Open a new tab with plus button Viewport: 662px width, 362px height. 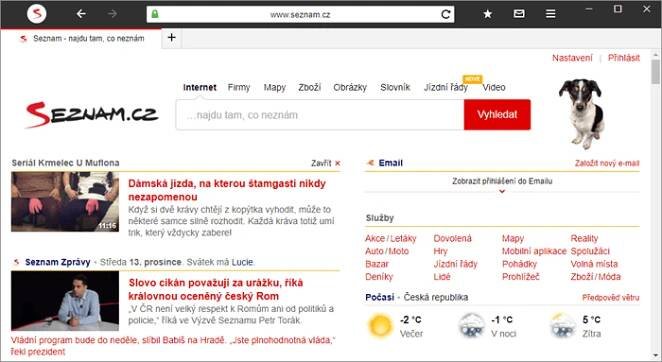(x=171, y=38)
